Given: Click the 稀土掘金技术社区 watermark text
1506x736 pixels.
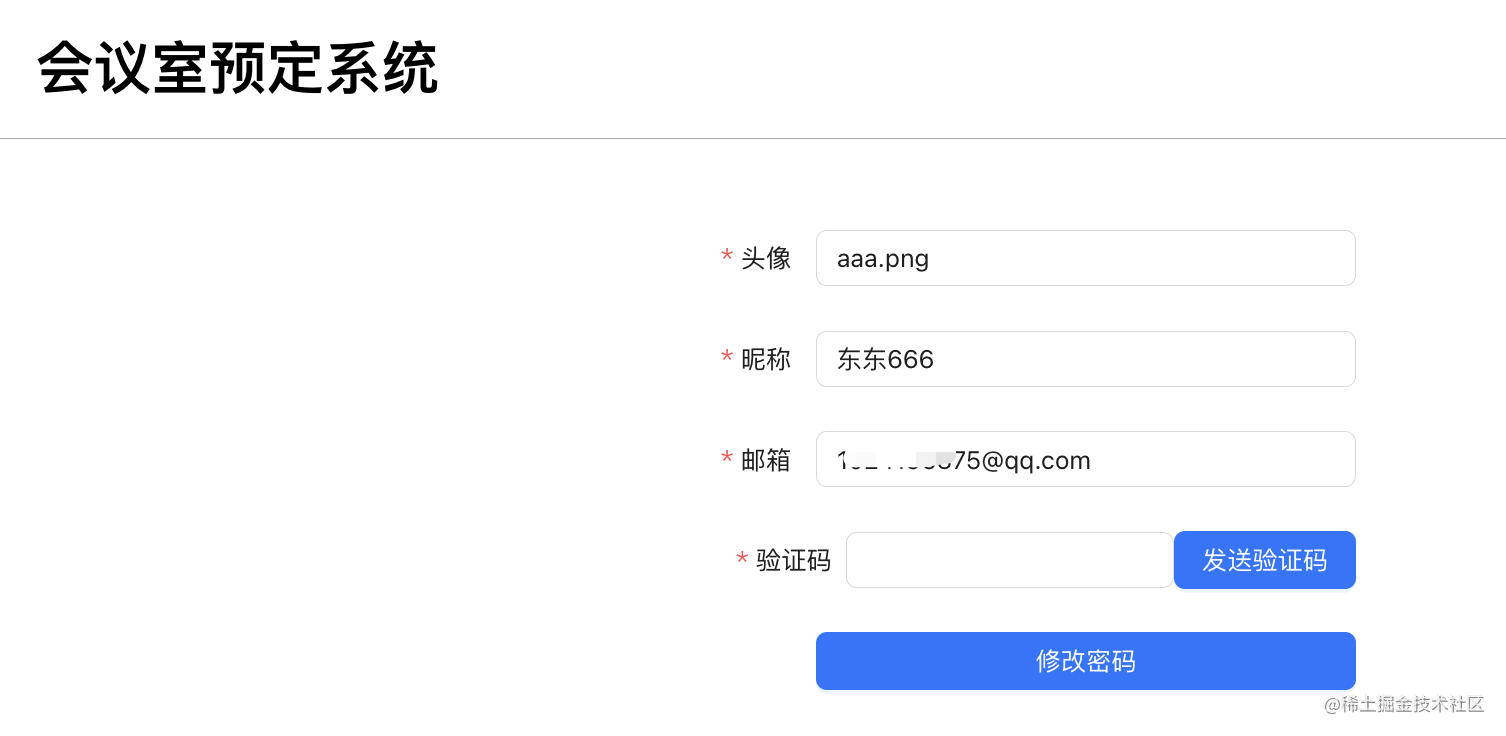Looking at the screenshot, I should click(x=1404, y=704).
